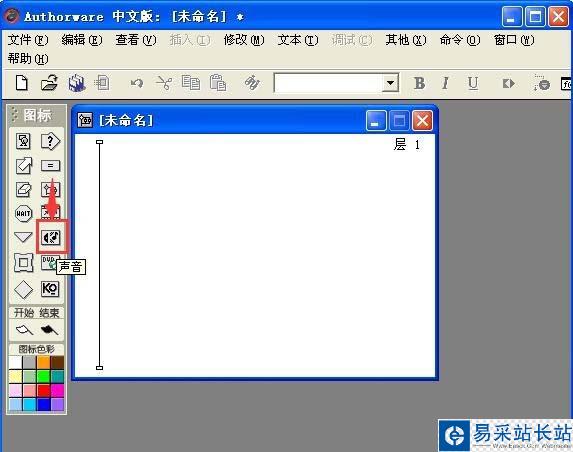Click the Import toolbar icon
Viewport: 573px width, 452px height.
(102, 83)
